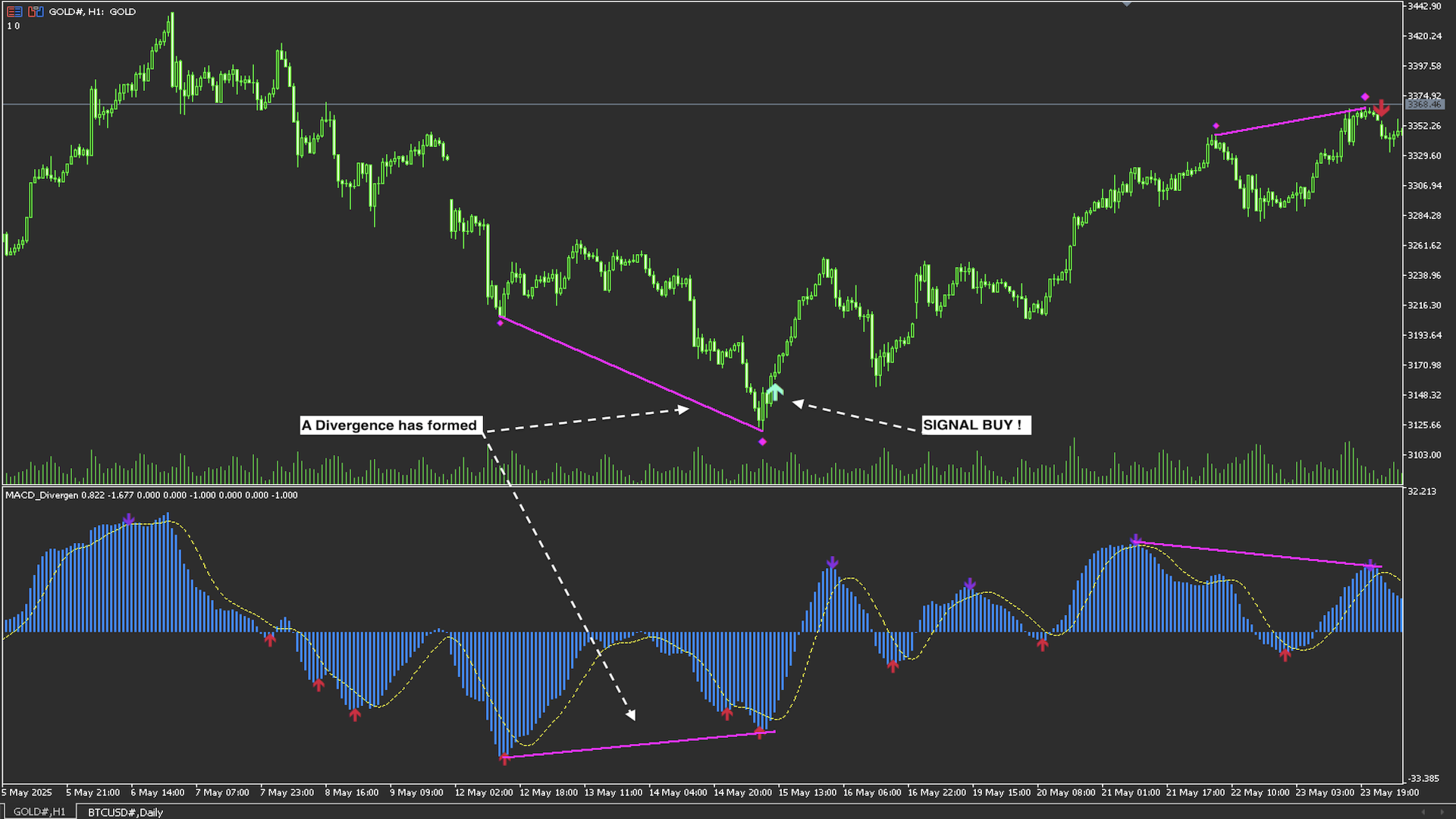
Task: Open the Depth of Market icon
Action: 36,11
